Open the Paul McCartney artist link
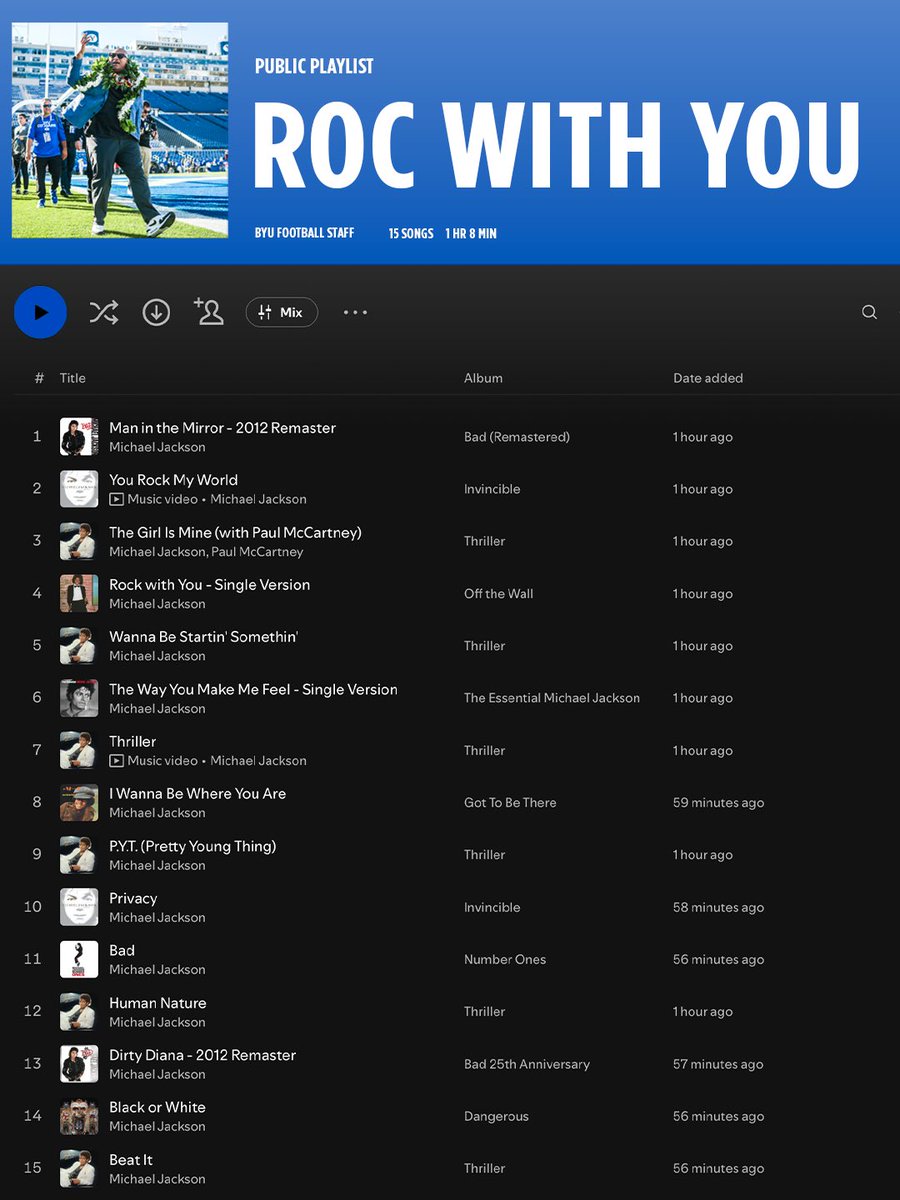 pyautogui.click(x=257, y=552)
